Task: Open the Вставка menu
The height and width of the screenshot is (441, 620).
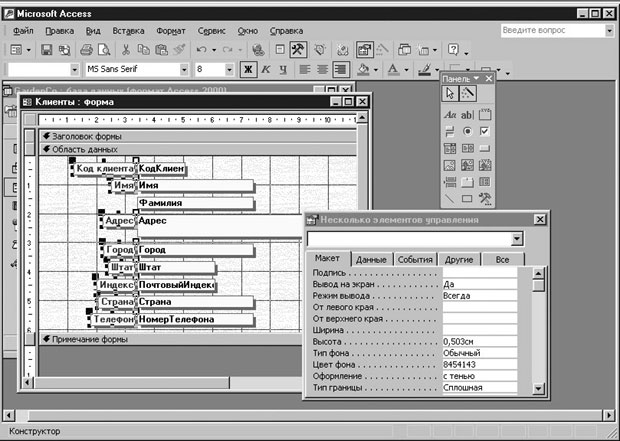Action: click(x=128, y=31)
